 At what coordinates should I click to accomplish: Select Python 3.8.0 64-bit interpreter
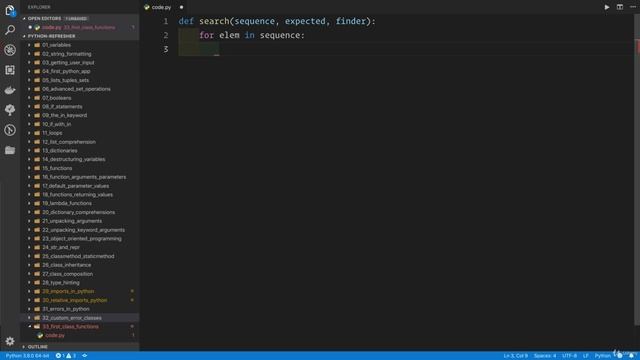coord(27,356)
